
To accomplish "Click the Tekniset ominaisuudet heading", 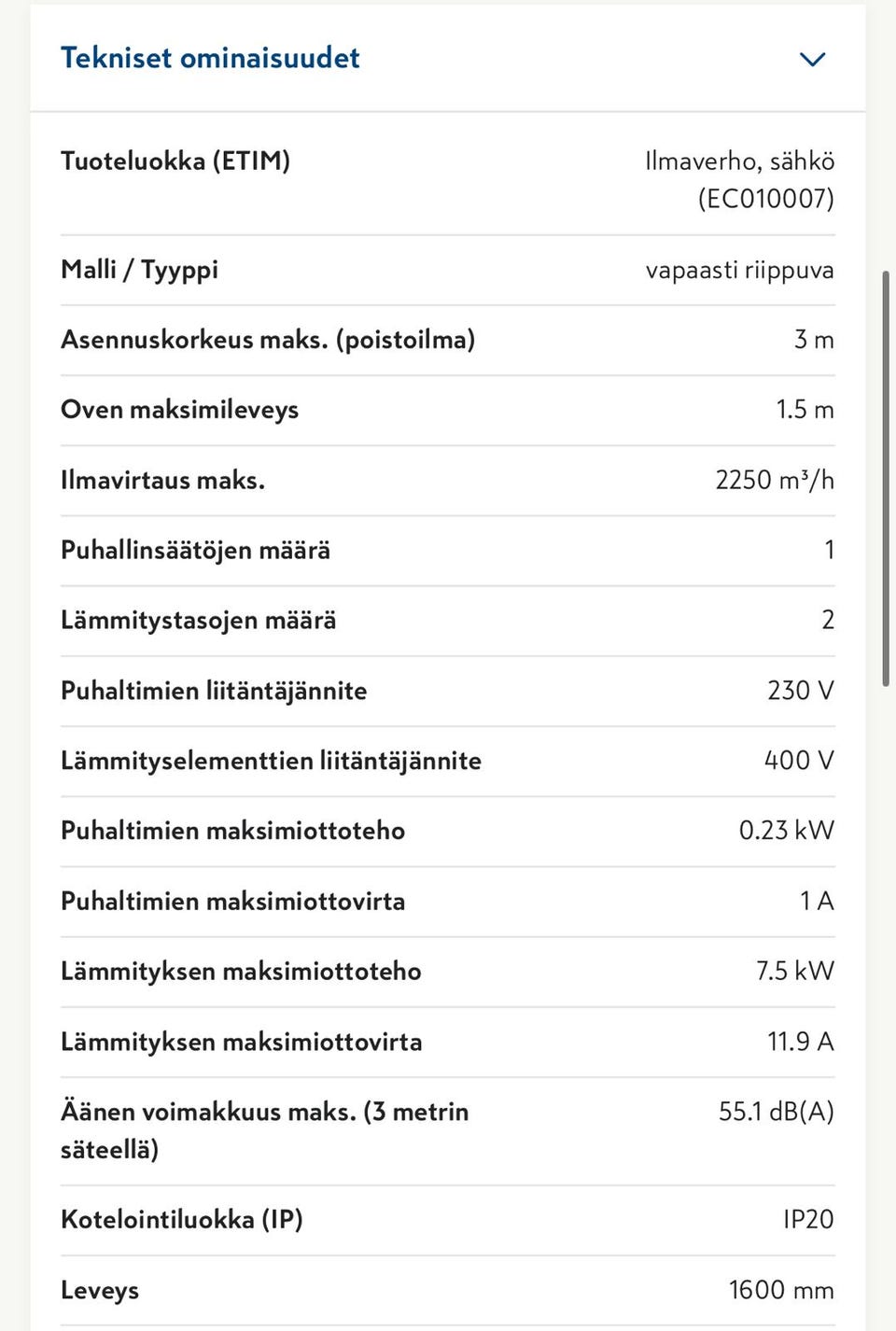I will (210, 58).
